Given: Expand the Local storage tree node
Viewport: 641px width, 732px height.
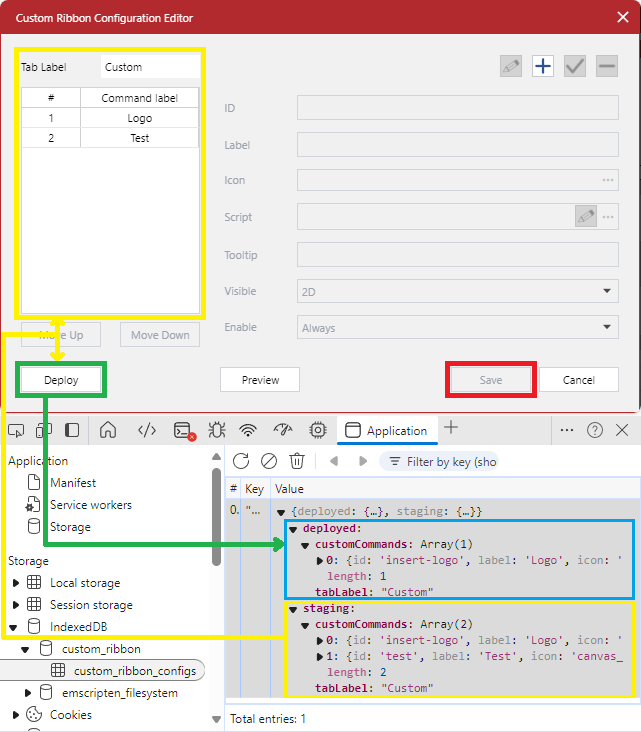Looking at the screenshot, I should tap(16, 583).
